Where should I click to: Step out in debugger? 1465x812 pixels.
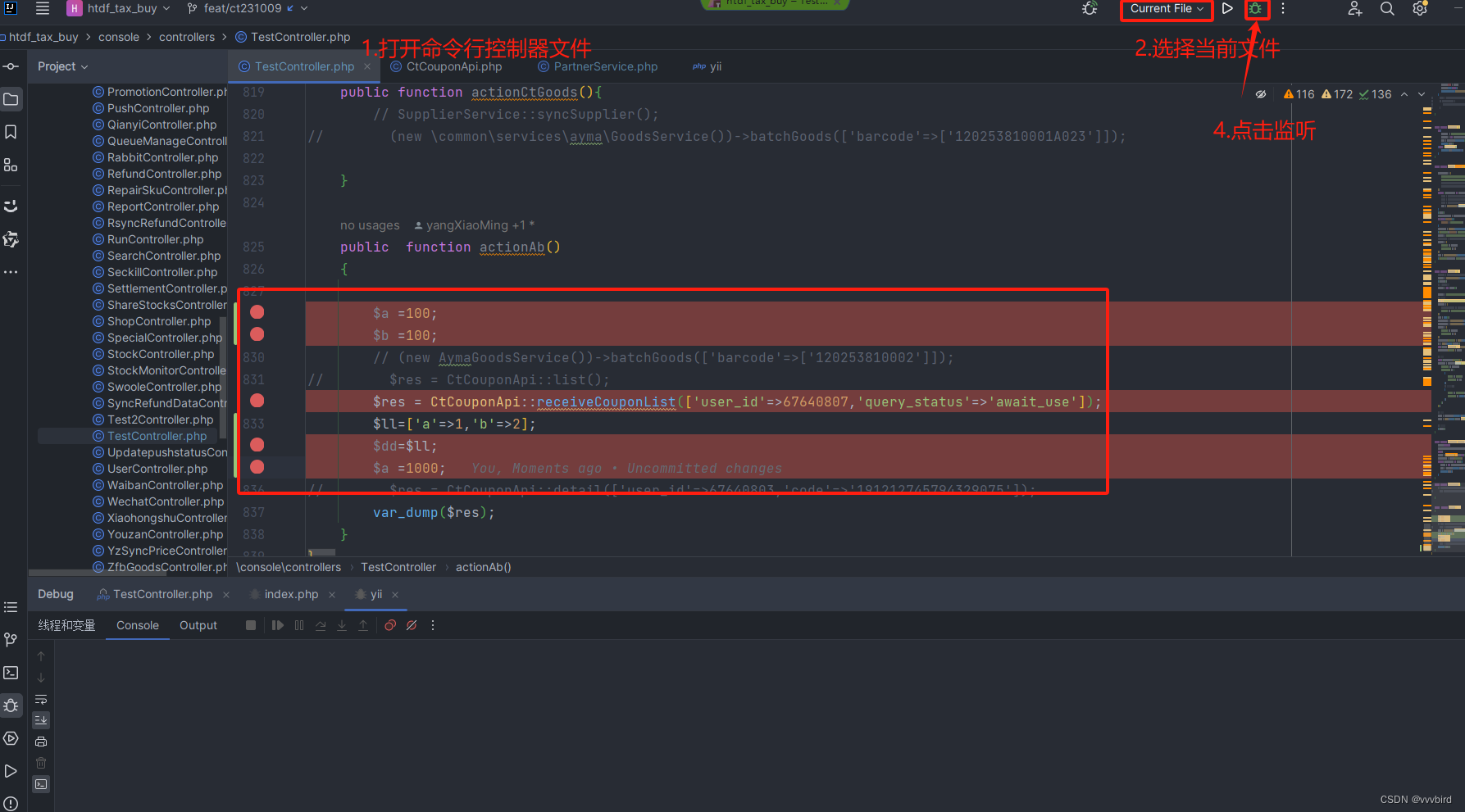tap(363, 625)
